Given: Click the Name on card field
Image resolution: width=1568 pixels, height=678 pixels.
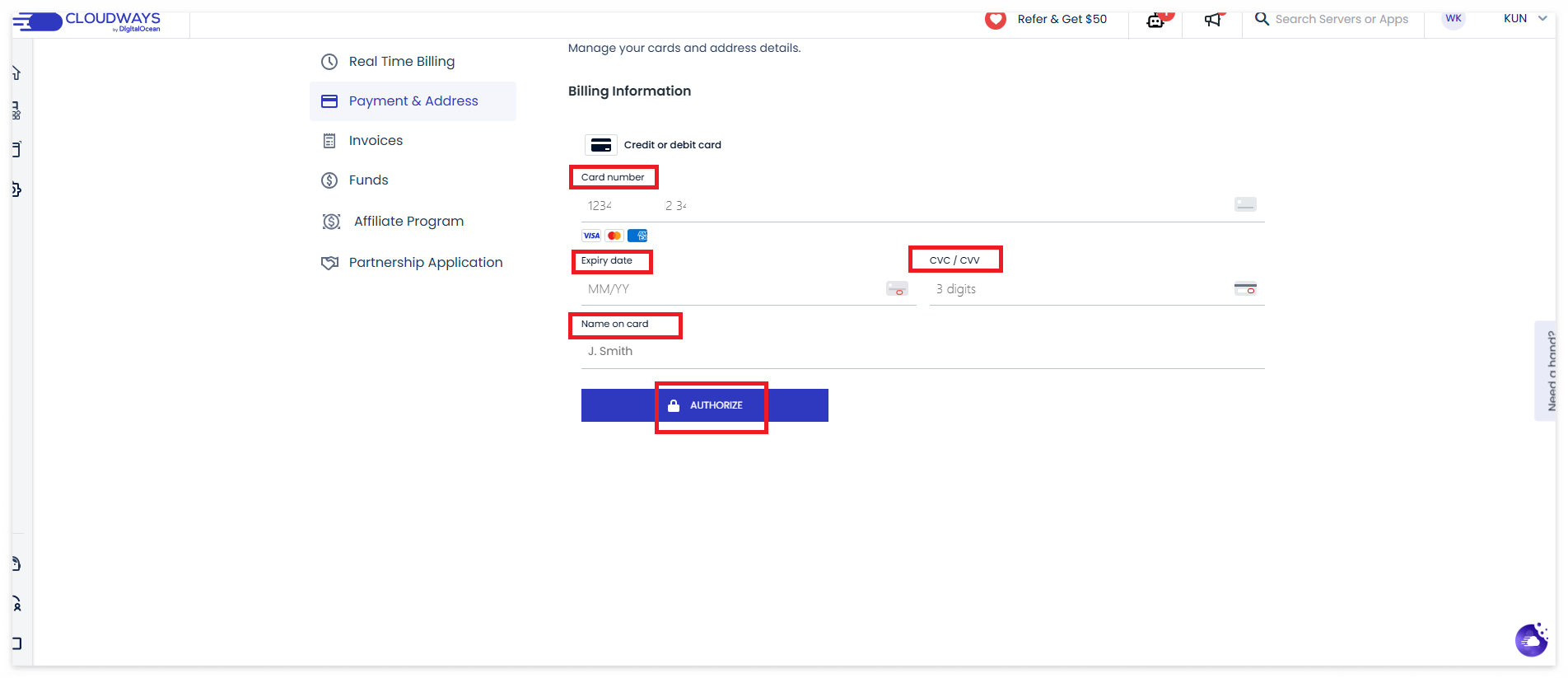Looking at the screenshot, I should click(x=922, y=352).
